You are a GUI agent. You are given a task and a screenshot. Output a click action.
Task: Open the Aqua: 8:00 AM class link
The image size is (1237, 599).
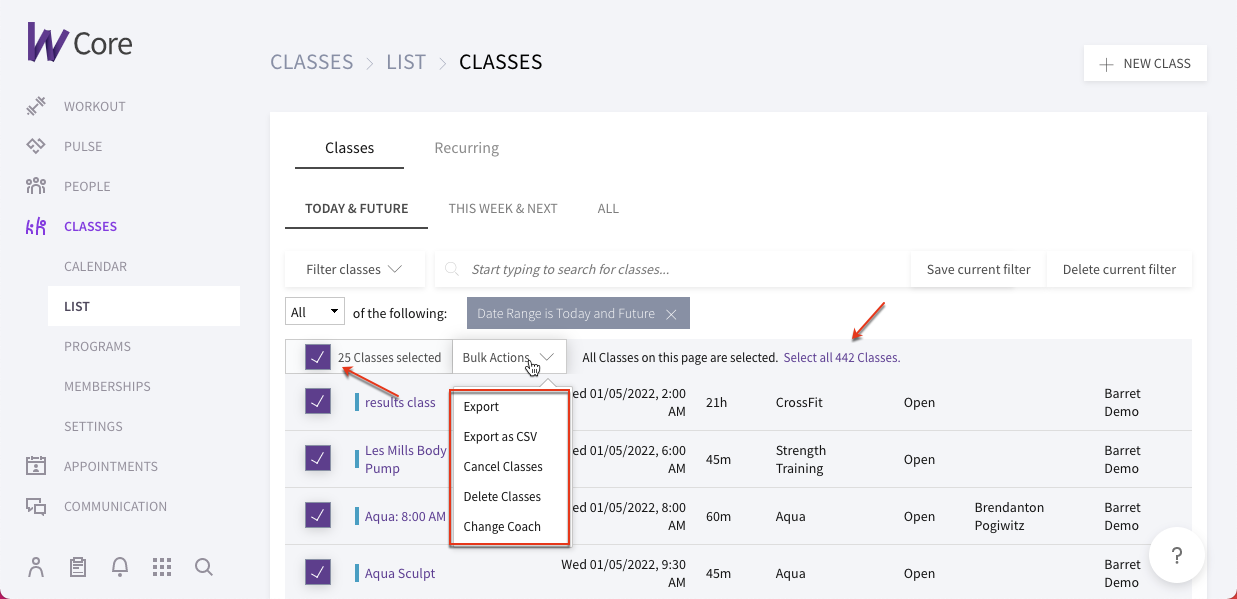point(405,516)
